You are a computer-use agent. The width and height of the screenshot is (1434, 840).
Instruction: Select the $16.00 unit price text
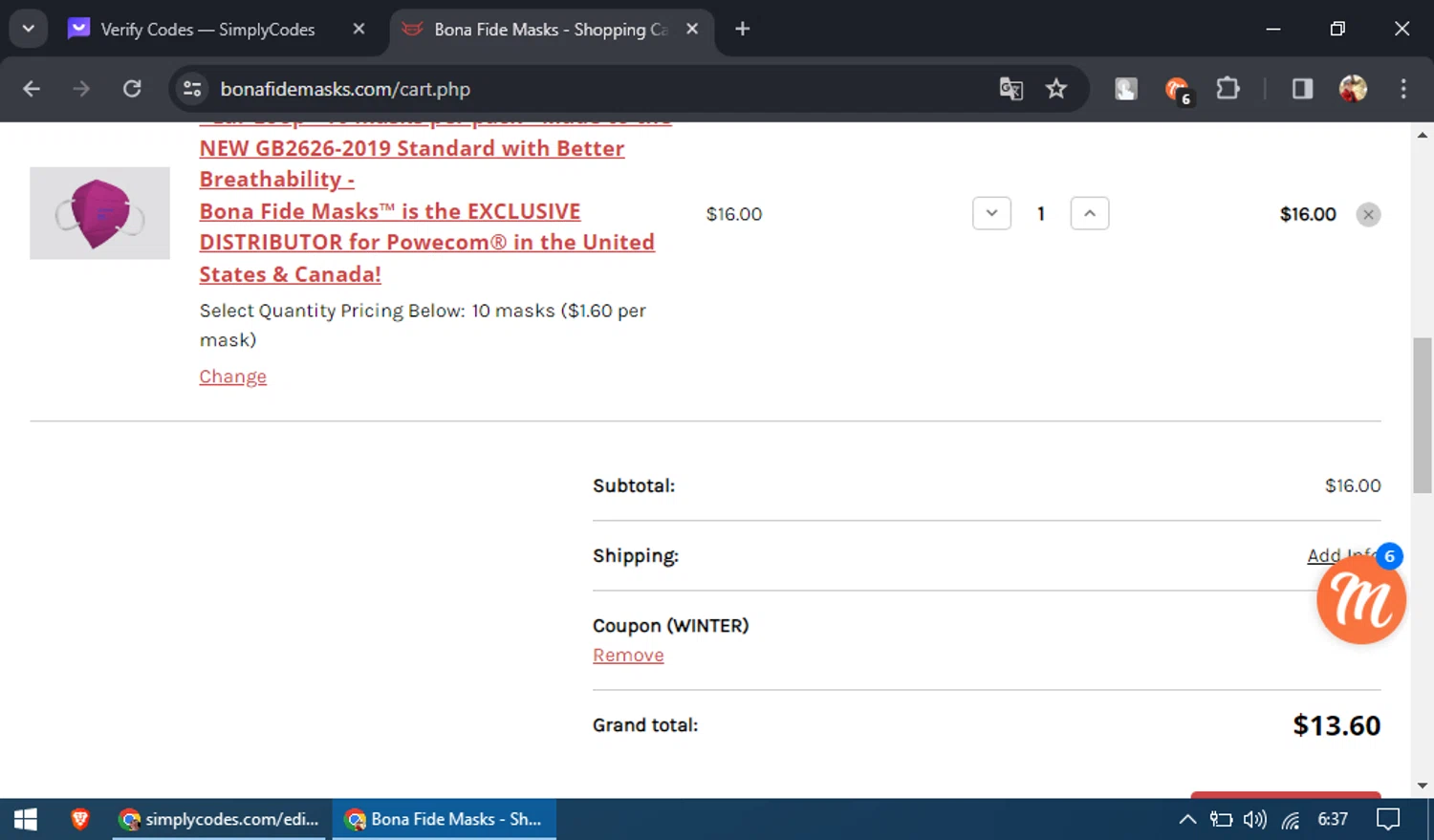point(734,214)
